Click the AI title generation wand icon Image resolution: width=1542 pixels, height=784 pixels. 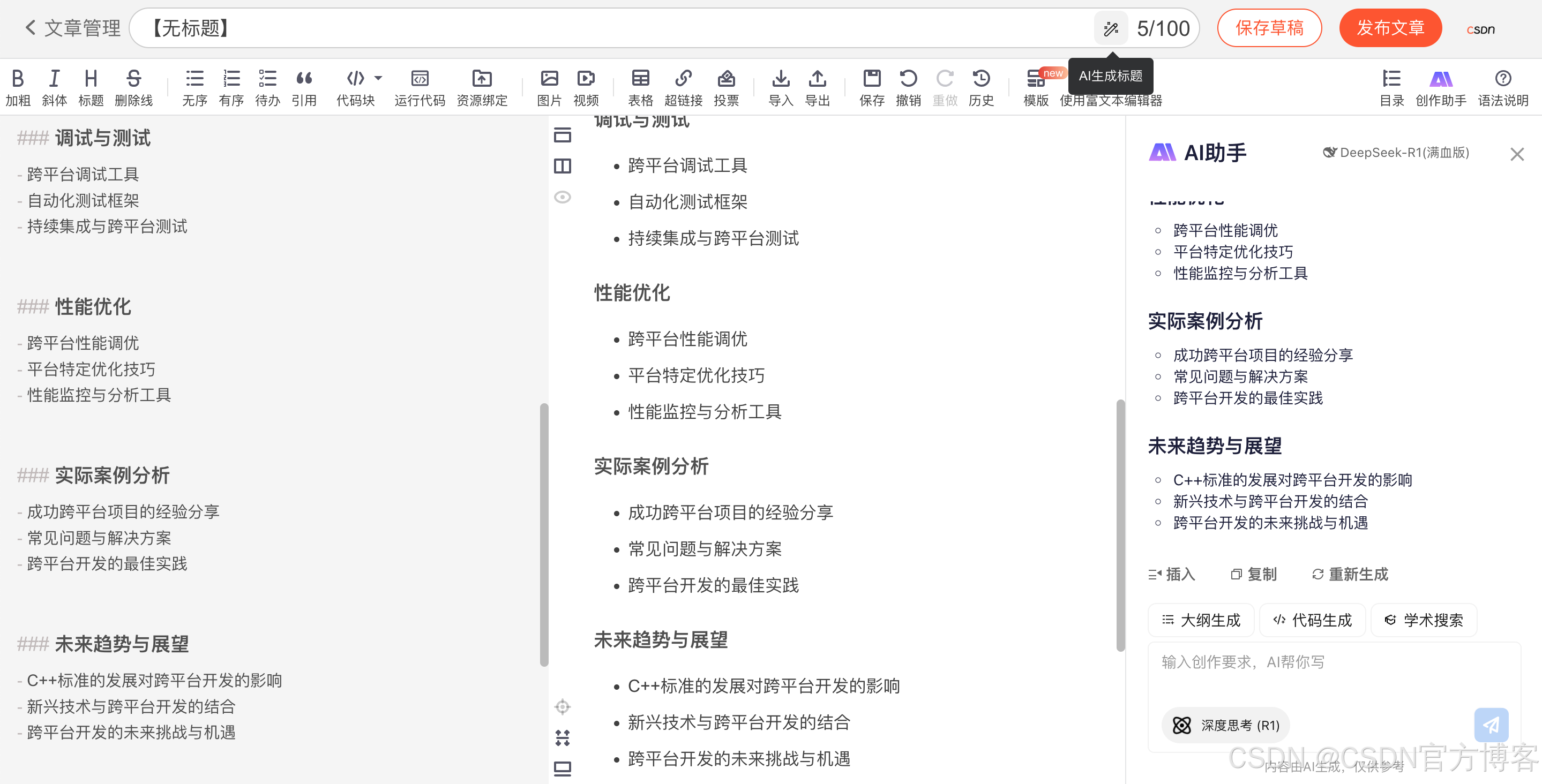coord(1110,28)
